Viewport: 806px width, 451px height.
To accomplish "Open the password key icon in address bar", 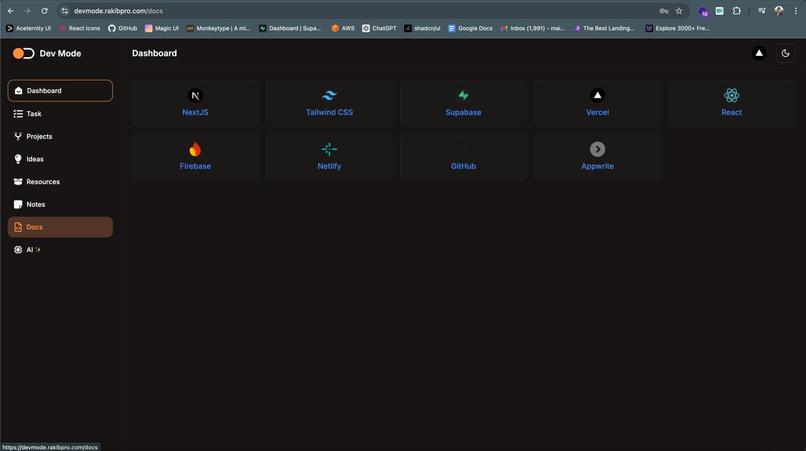I will coord(664,11).
